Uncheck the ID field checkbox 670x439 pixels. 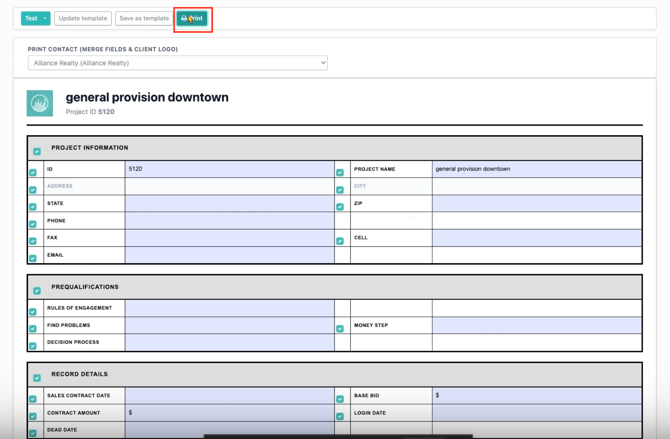click(33, 173)
